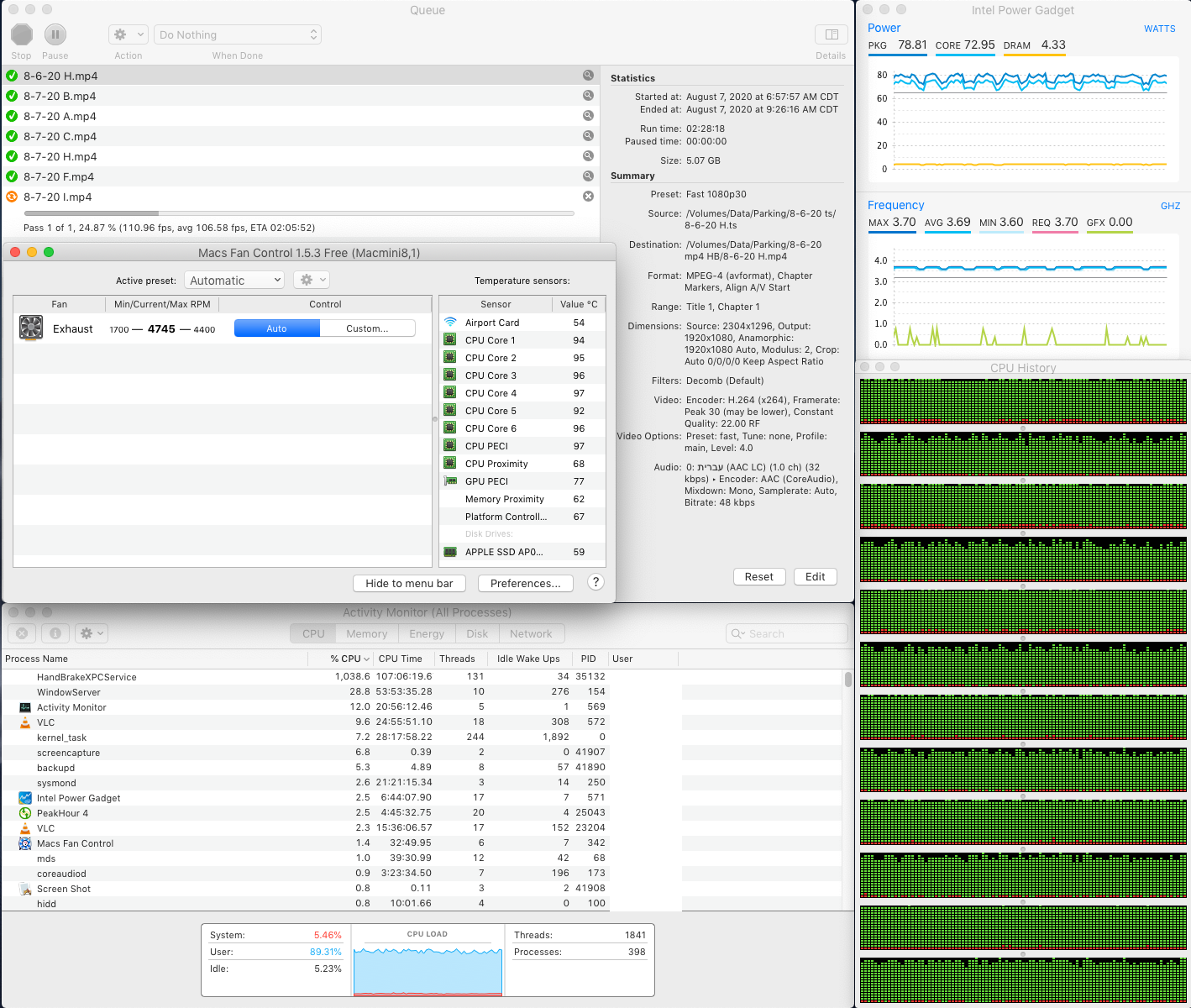The image size is (1191, 1008).
Task: Select the Exhaust fan icon
Action: click(x=31, y=328)
